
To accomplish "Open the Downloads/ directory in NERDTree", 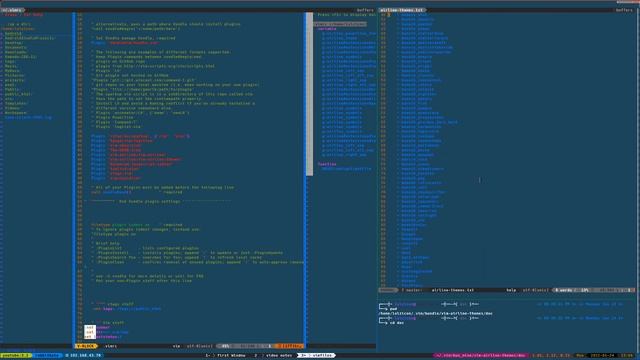I will coord(16,52).
